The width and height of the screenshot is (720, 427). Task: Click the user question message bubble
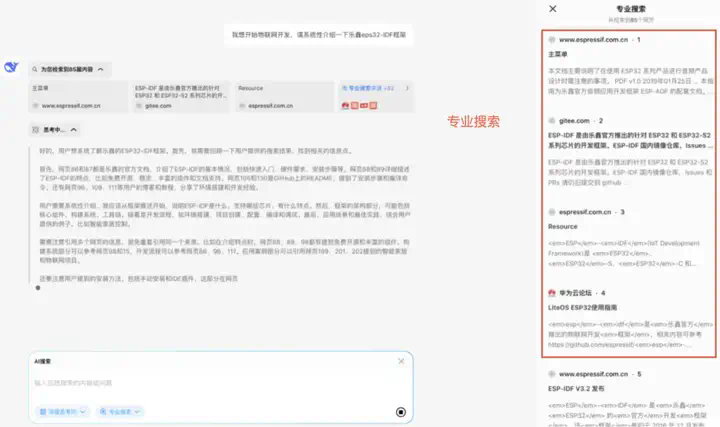[x=319, y=35]
